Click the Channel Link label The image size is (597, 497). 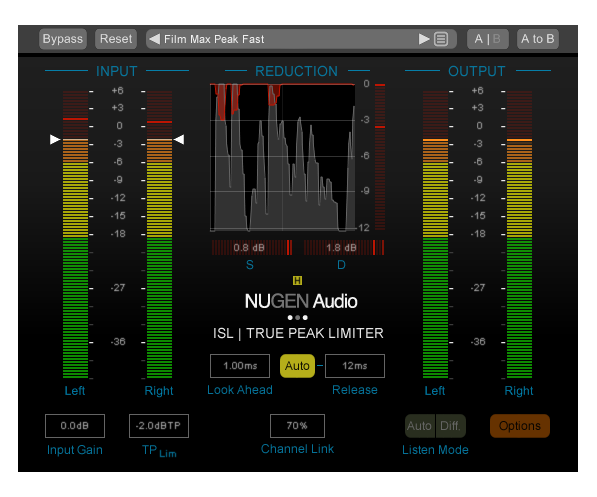297,449
